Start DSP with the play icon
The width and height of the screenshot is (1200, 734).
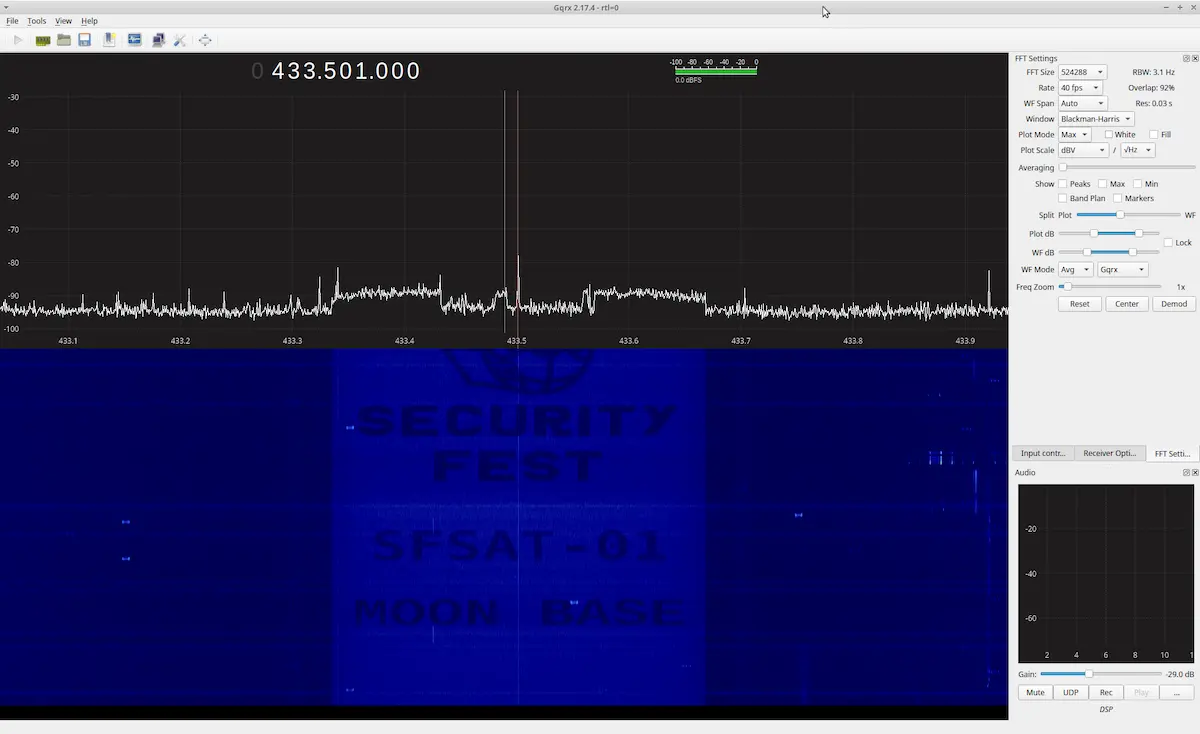point(18,40)
